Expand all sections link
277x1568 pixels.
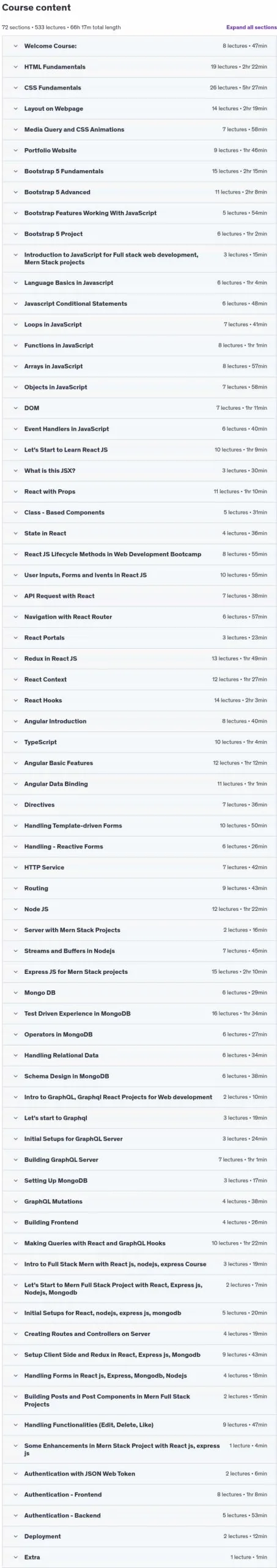[x=251, y=28]
